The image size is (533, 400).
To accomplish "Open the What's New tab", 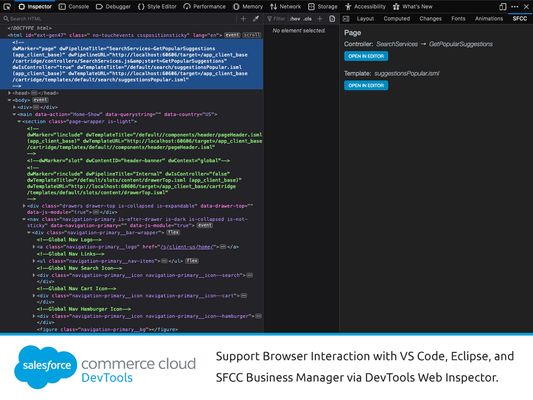I will click(x=413, y=6).
